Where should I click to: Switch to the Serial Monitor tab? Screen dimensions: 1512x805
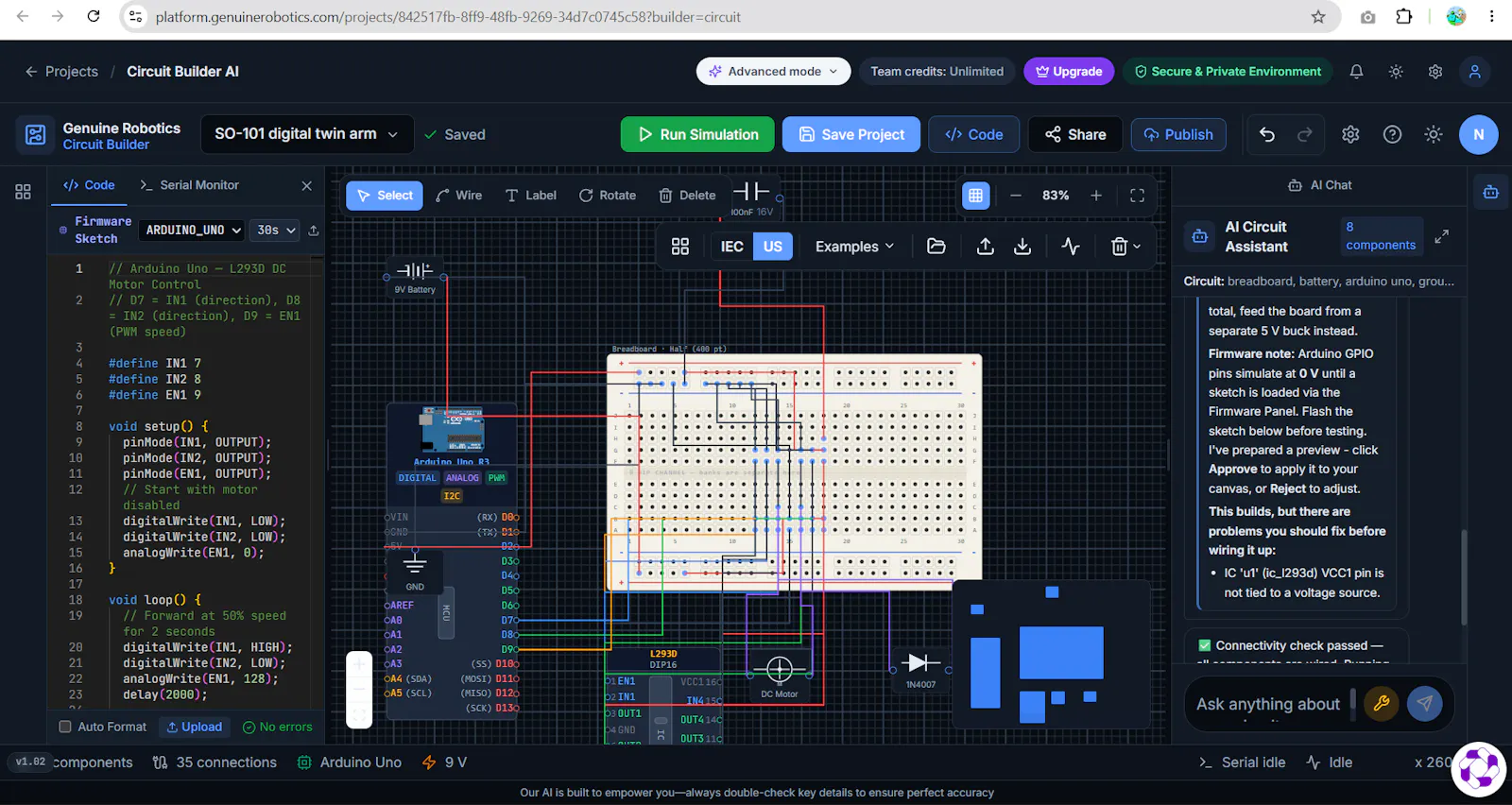click(189, 185)
